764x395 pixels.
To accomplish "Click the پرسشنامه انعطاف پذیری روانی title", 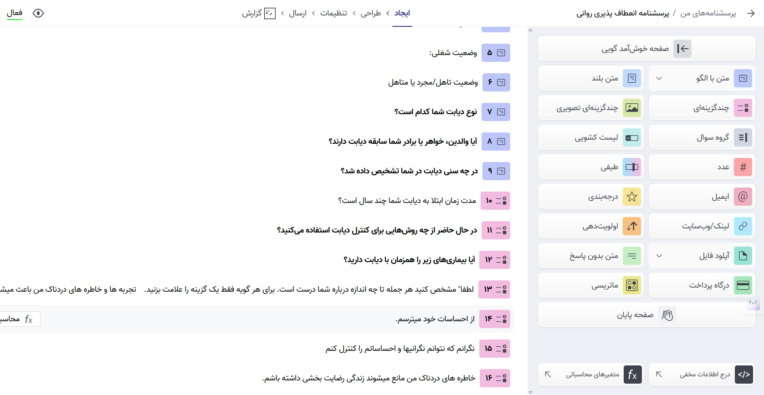I will click(x=623, y=14).
